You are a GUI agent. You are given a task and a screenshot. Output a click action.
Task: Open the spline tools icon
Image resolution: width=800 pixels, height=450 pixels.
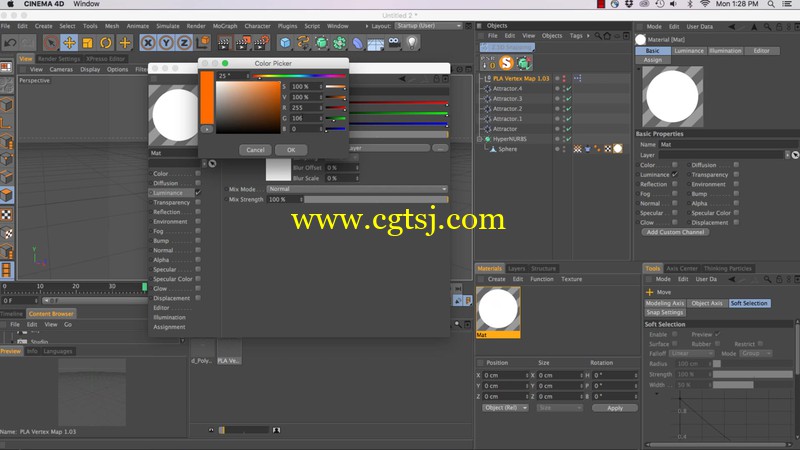(303, 43)
